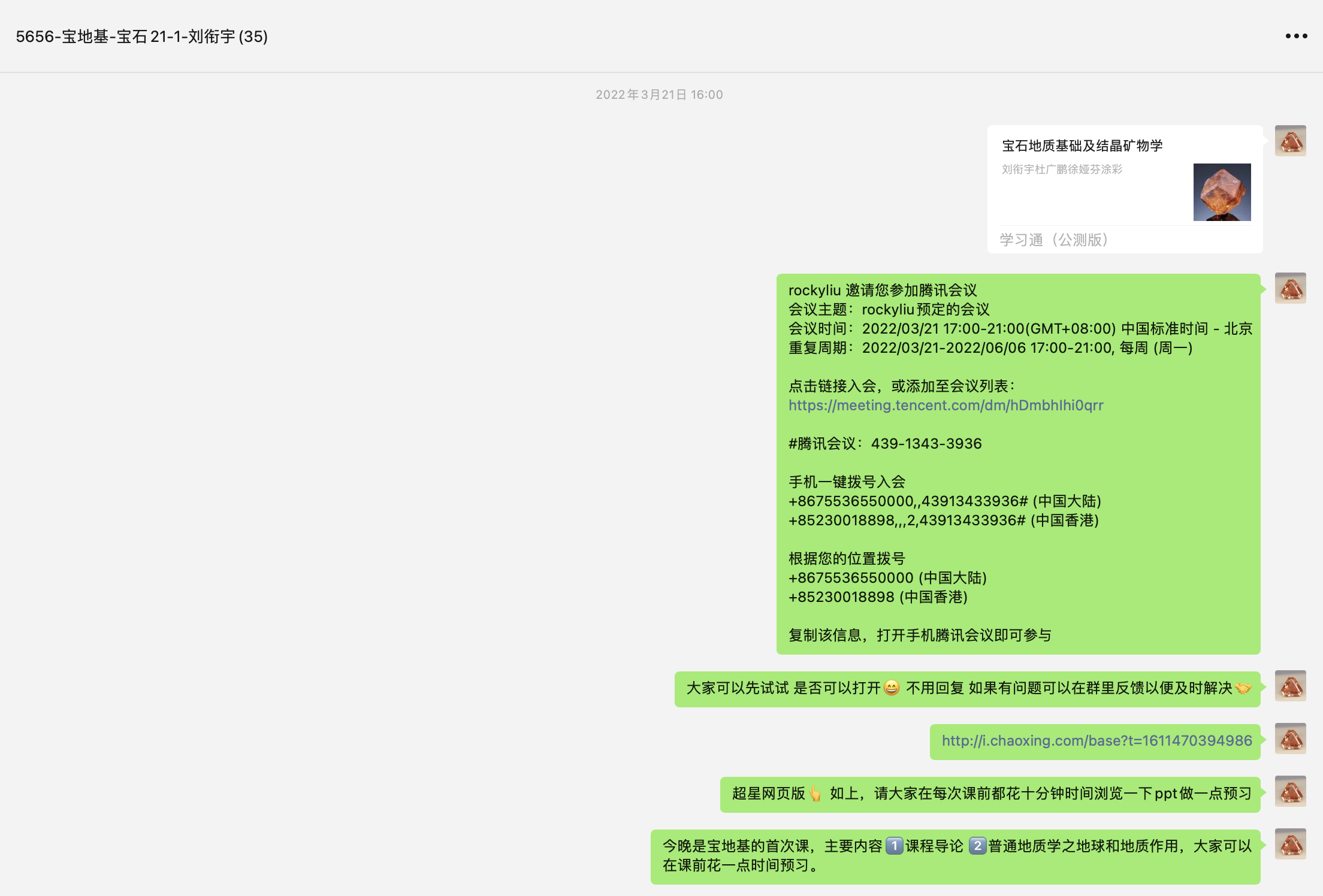Click the first-class preview message bubble

click(955, 856)
